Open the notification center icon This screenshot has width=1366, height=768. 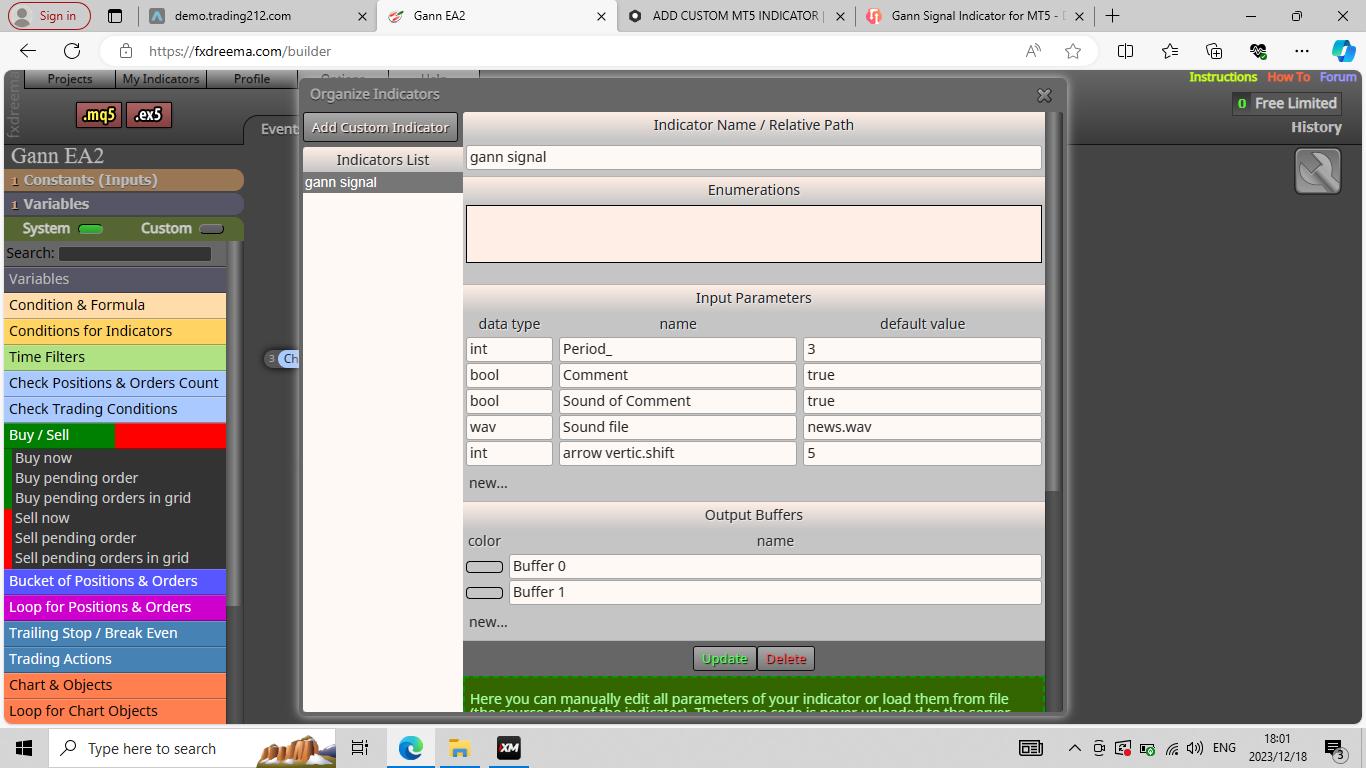click(1333, 748)
